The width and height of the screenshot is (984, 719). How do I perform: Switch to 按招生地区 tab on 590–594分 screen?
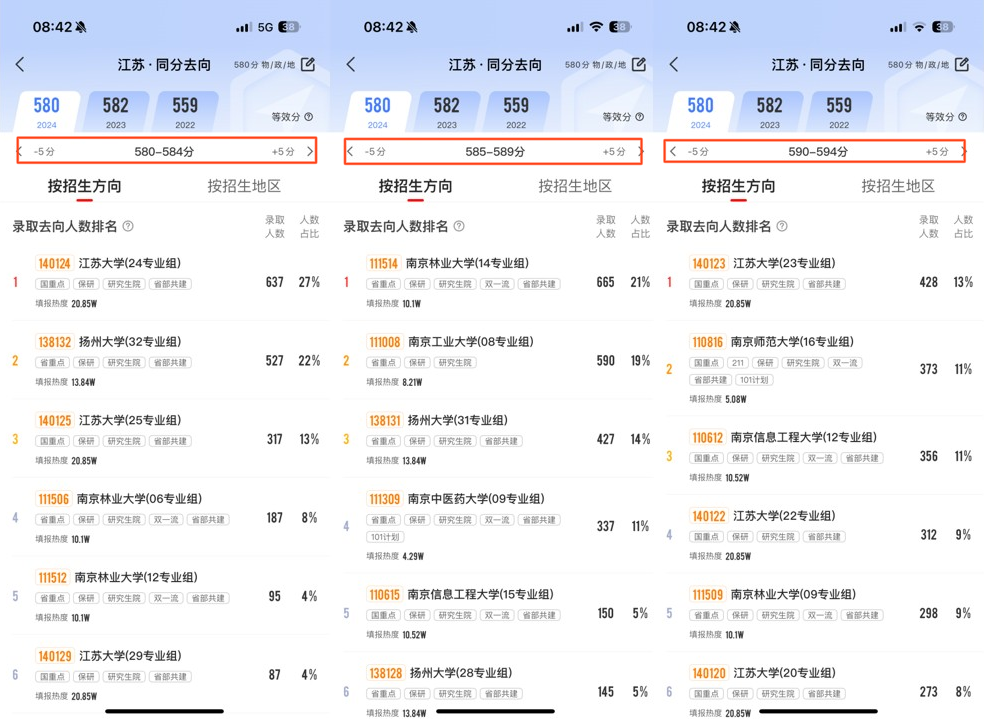[899, 186]
